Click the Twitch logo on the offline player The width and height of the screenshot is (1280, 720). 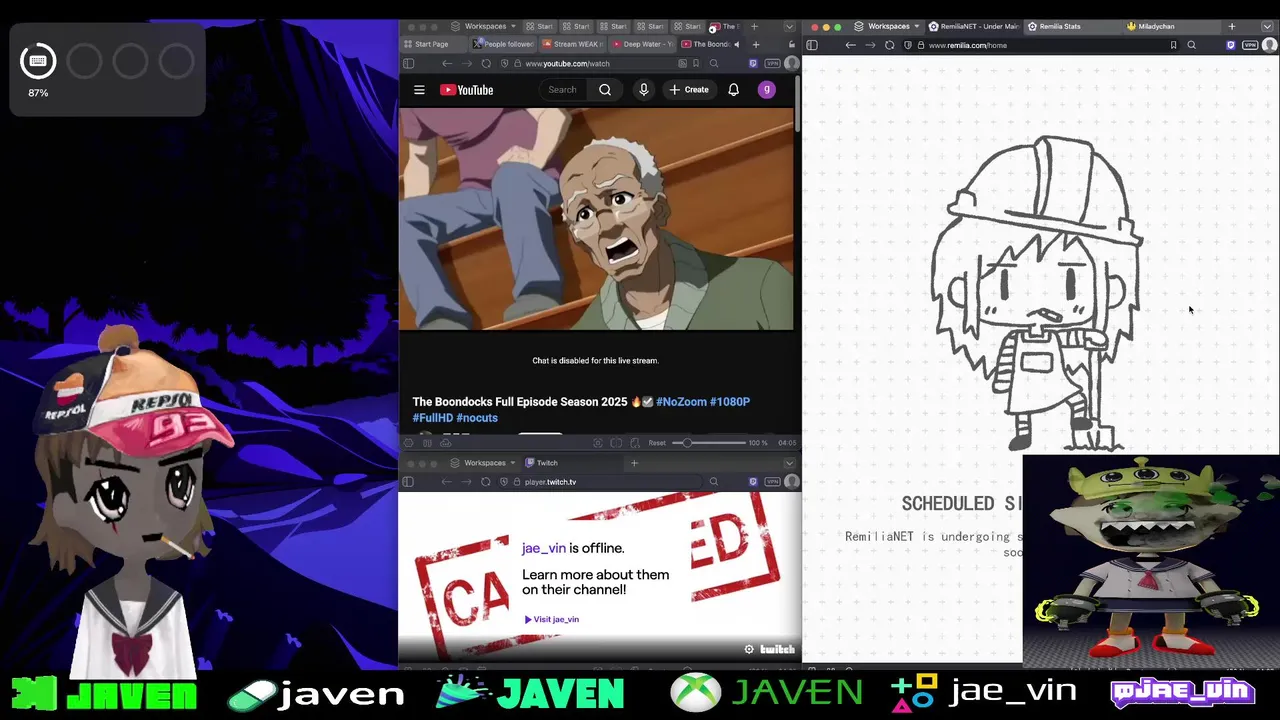pos(777,649)
